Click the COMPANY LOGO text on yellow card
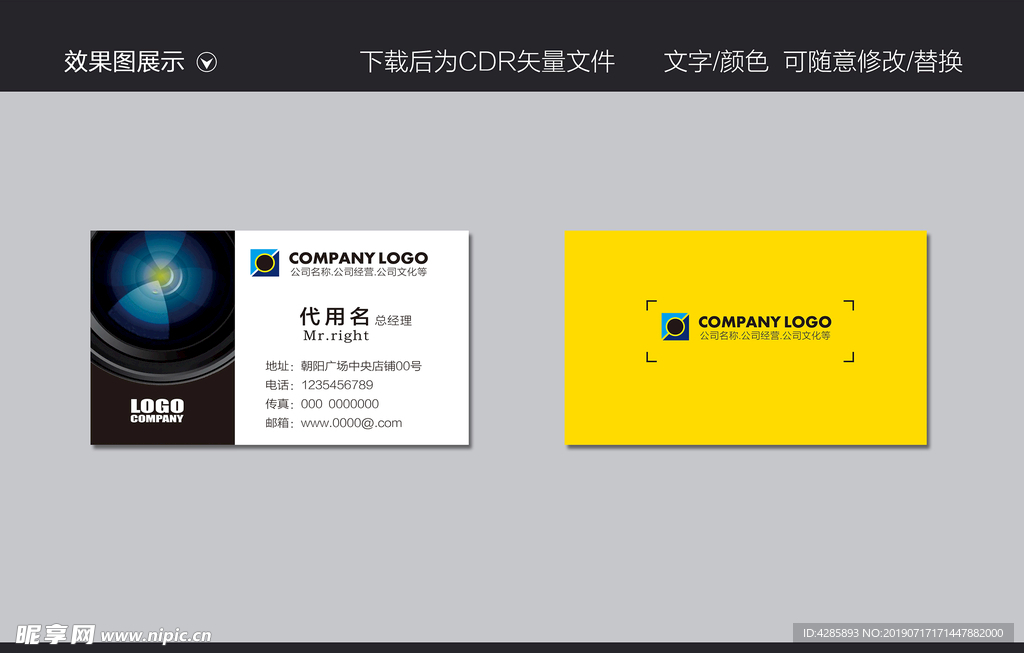Screen dimensions: 1024x653 tap(764, 322)
